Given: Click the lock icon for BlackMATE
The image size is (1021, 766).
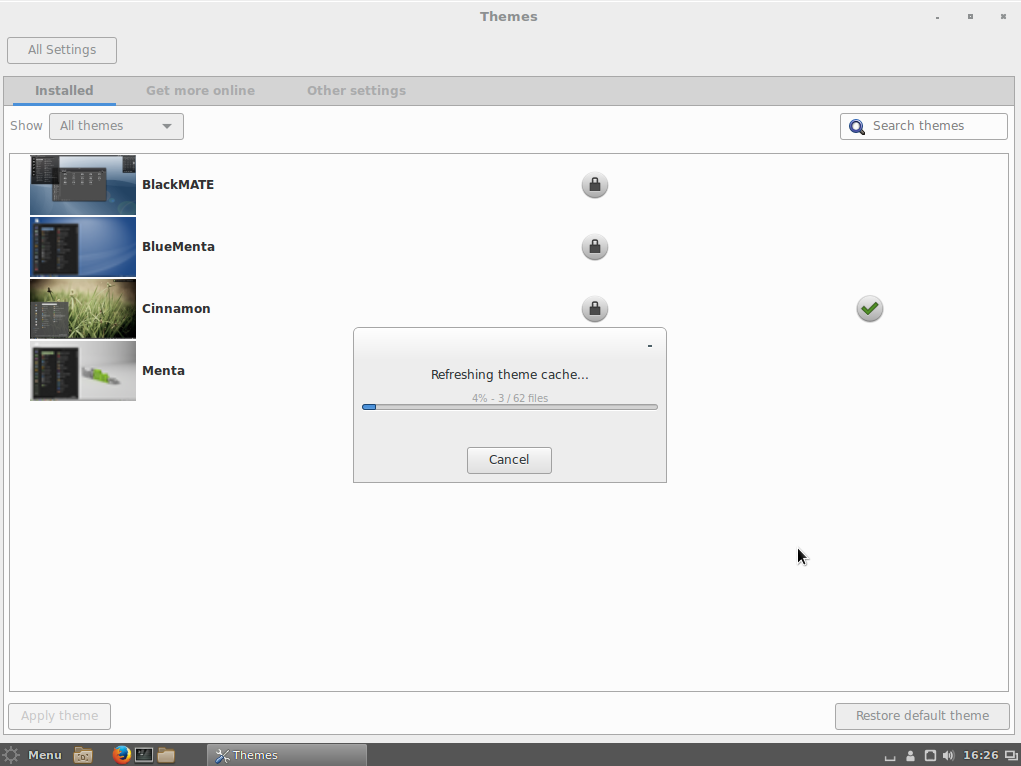Looking at the screenshot, I should click(594, 185).
